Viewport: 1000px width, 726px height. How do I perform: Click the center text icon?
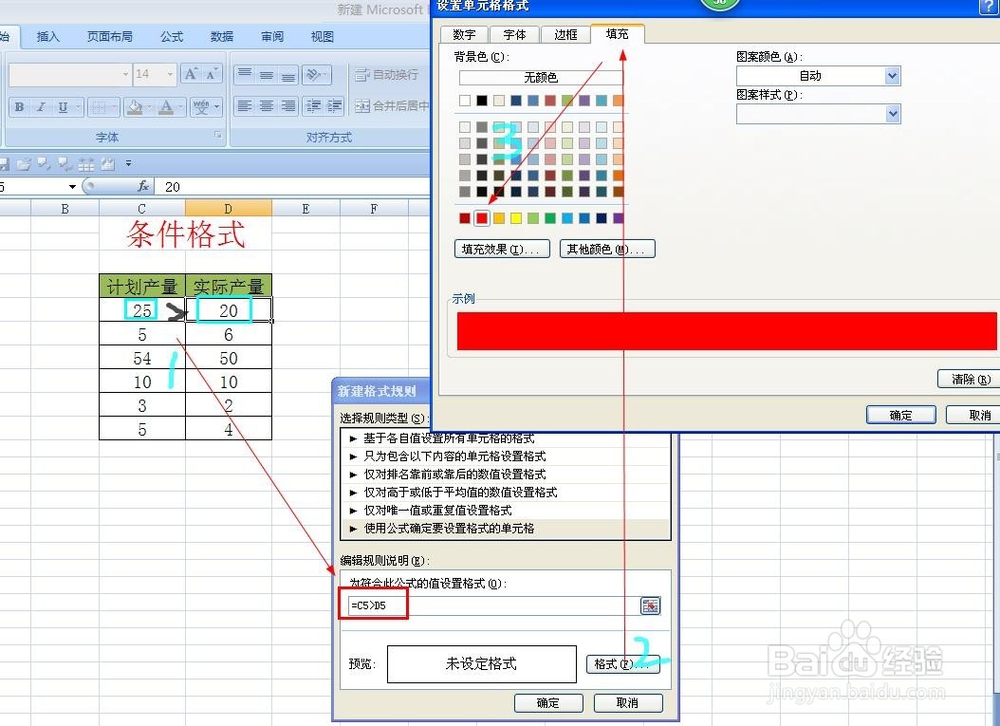click(267, 106)
